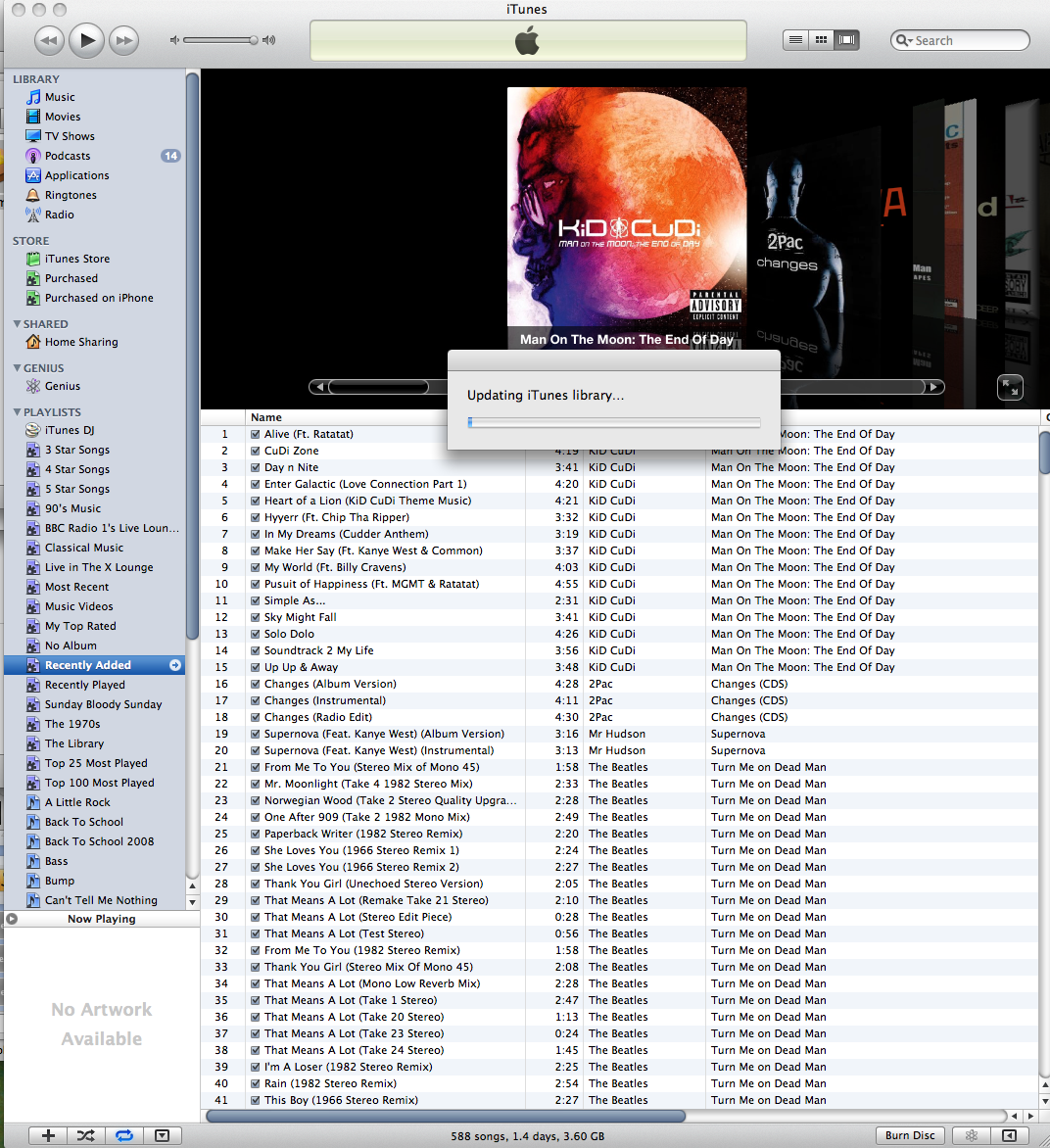Collapse the PLAYLISTS section
Image resolution: width=1050 pixels, height=1148 pixels.
pyautogui.click(x=17, y=412)
